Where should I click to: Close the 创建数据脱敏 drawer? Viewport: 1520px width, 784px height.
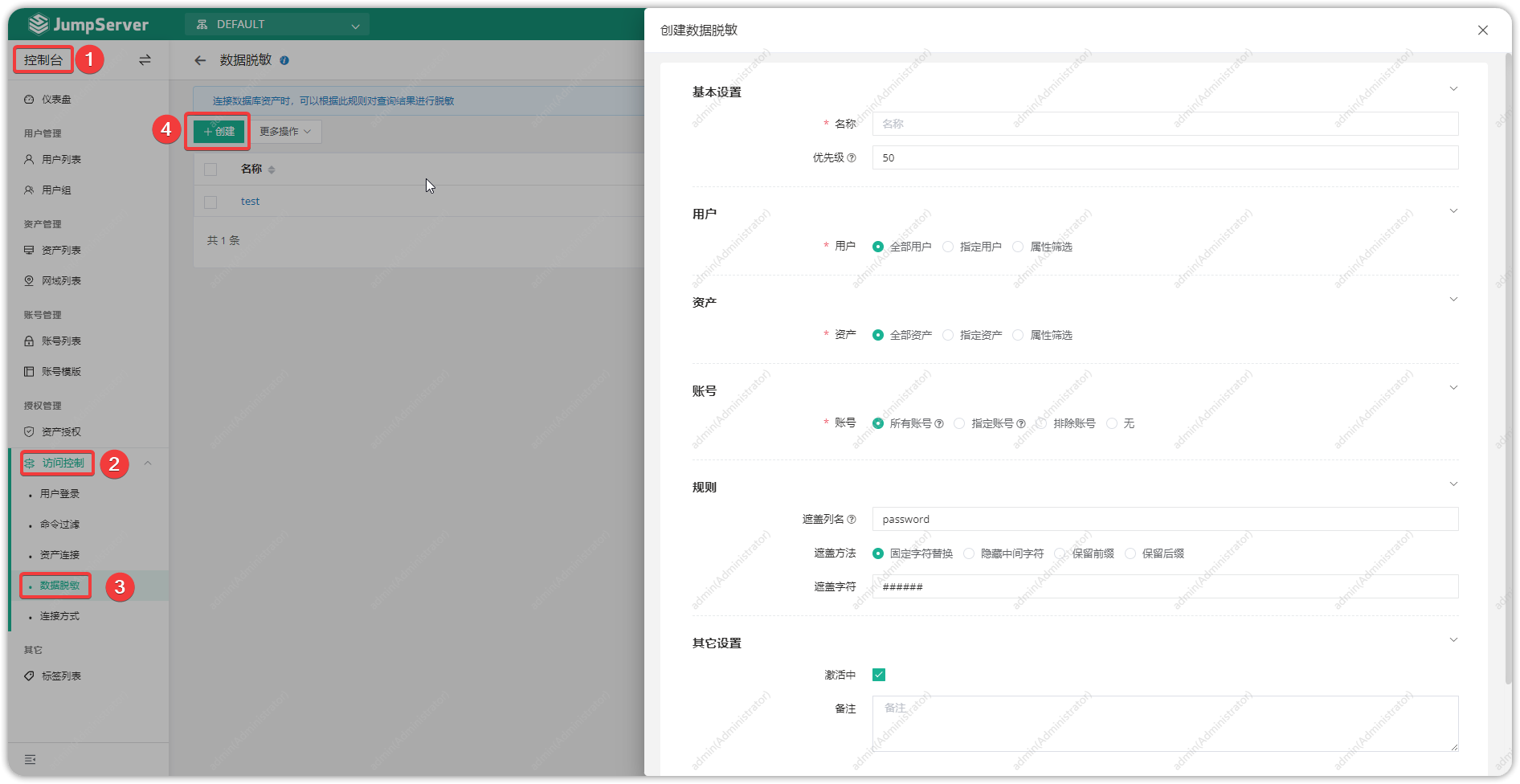click(x=1483, y=30)
